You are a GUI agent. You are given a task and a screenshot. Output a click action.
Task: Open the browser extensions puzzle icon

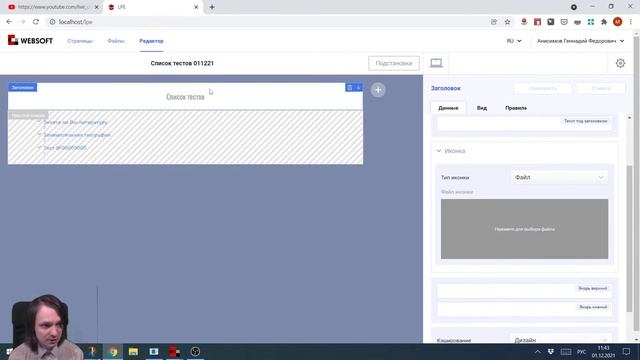(x=604, y=22)
